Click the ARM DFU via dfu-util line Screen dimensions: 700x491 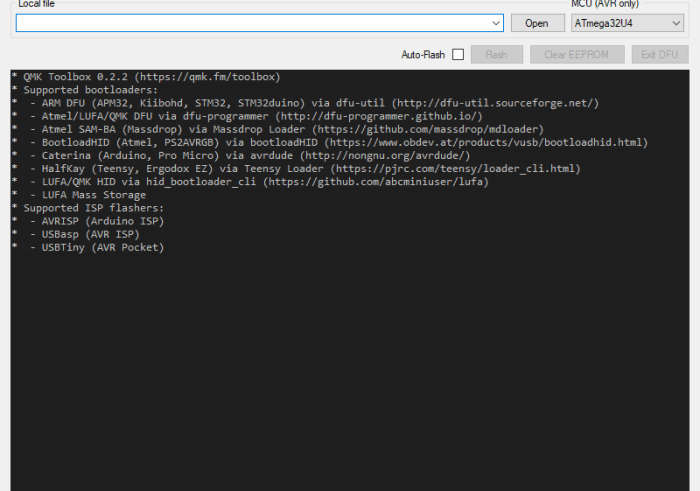[x=305, y=103]
